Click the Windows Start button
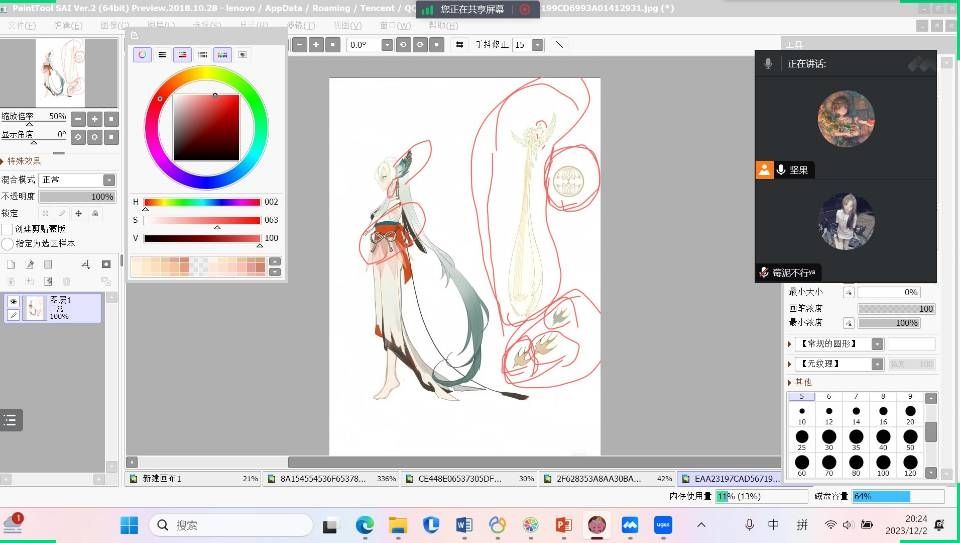This screenshot has height=543, width=960. (129, 525)
